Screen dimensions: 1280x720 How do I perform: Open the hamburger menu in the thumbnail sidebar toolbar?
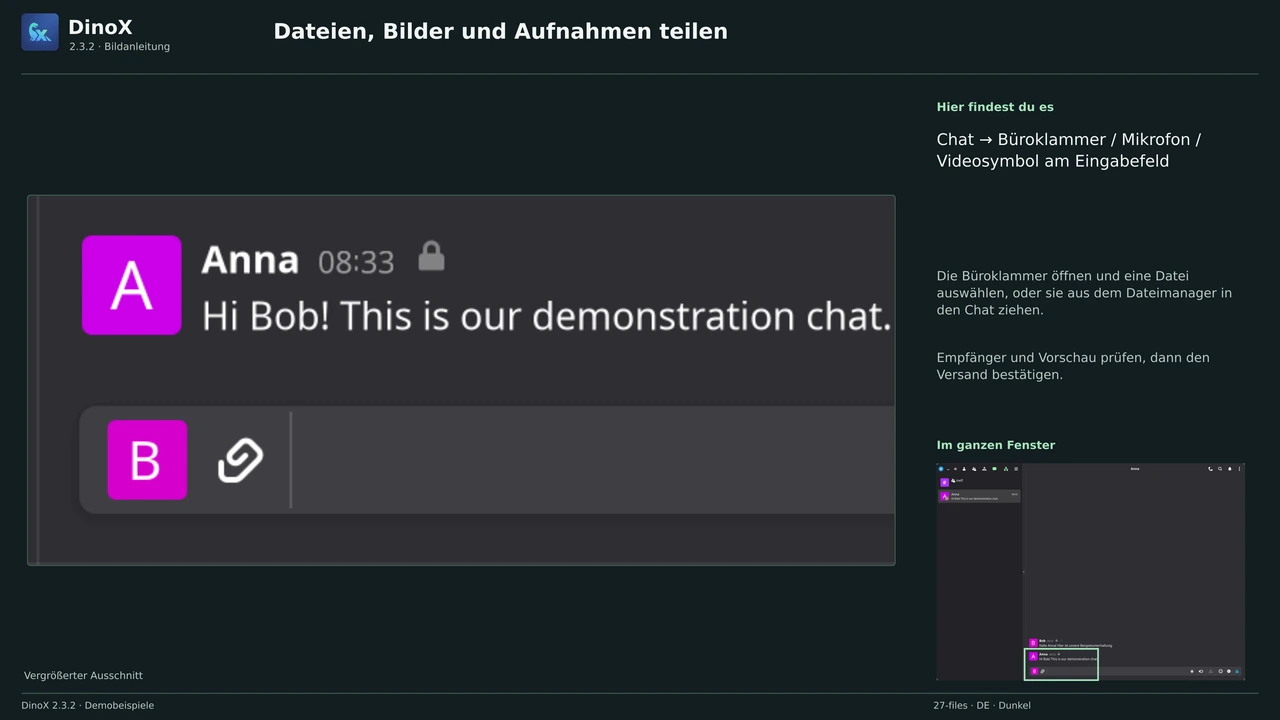coord(1016,469)
